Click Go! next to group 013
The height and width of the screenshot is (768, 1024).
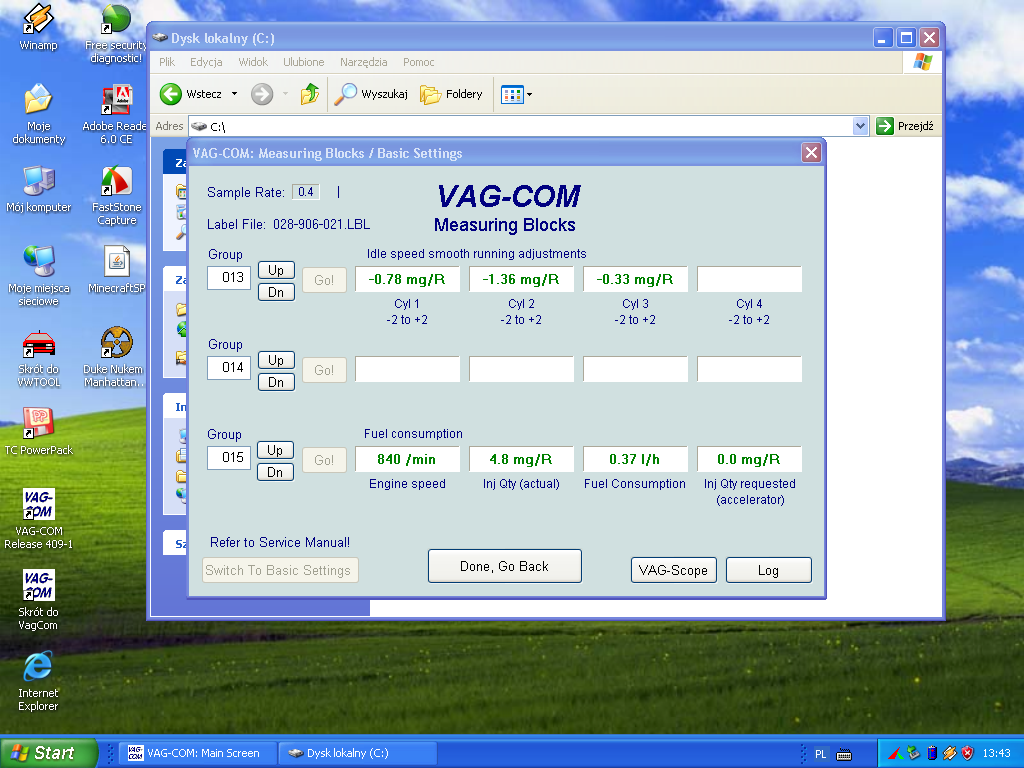pyautogui.click(x=324, y=280)
